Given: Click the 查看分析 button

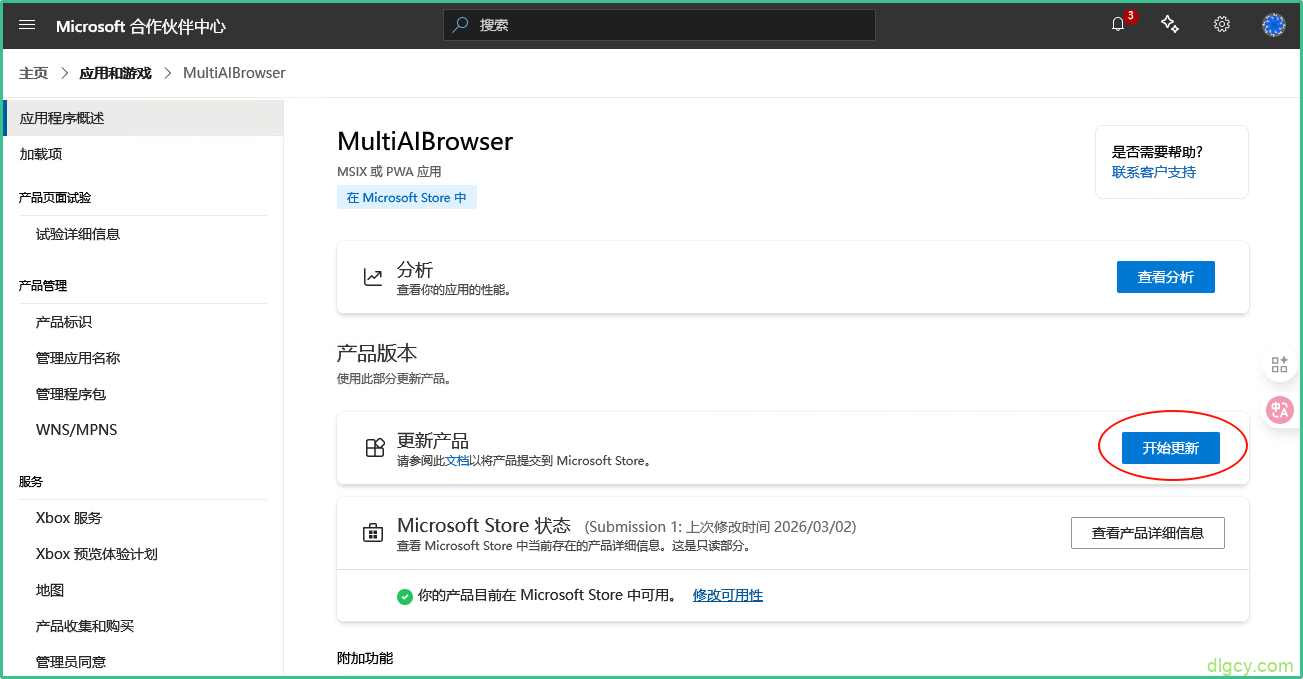Looking at the screenshot, I should 1165,277.
